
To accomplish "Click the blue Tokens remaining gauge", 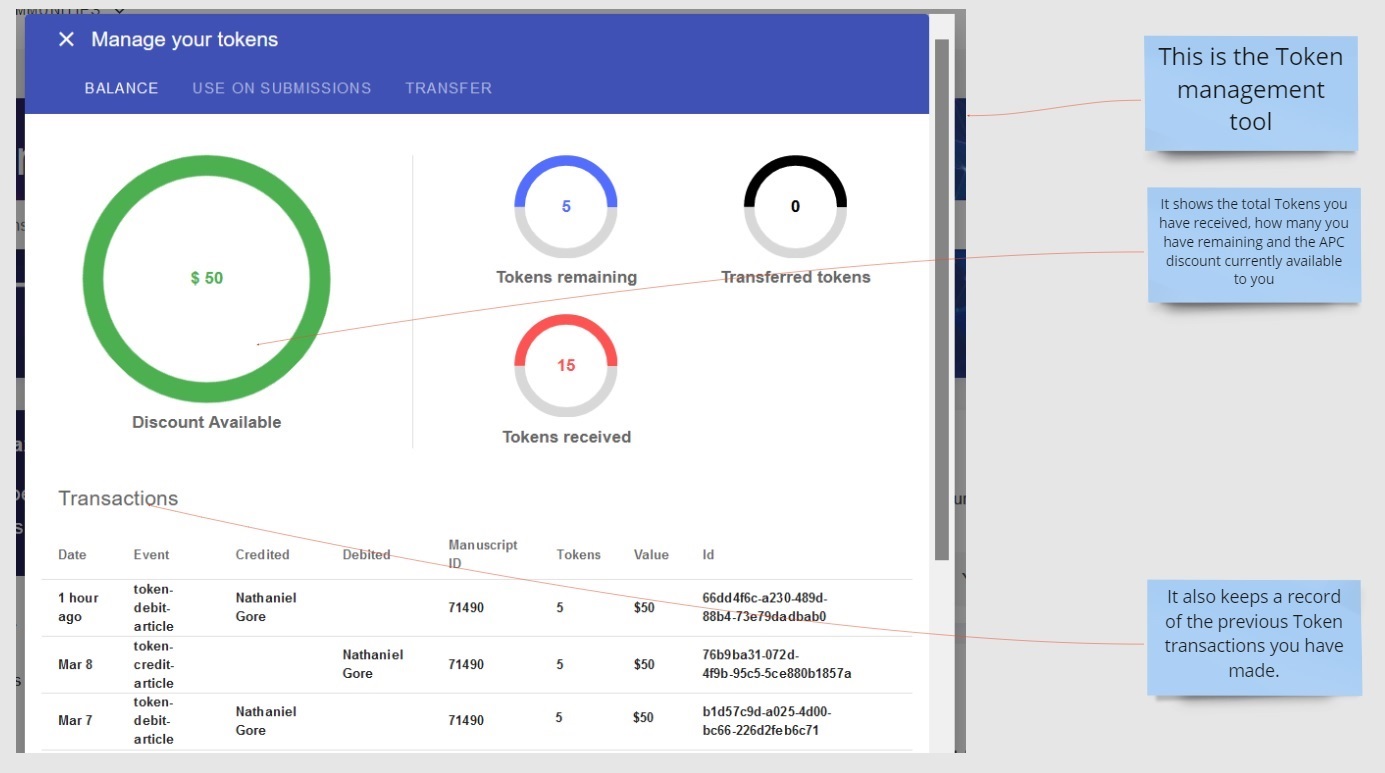I will tap(566, 207).
